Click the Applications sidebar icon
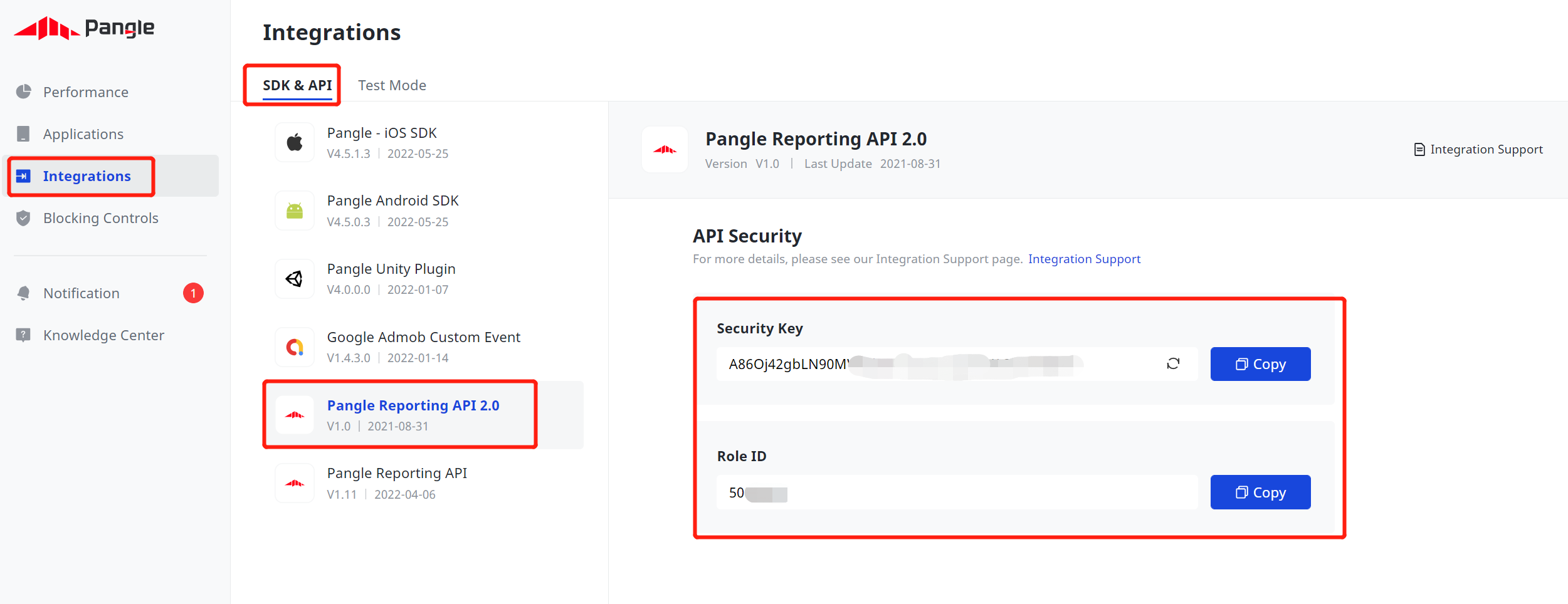 pyautogui.click(x=24, y=134)
